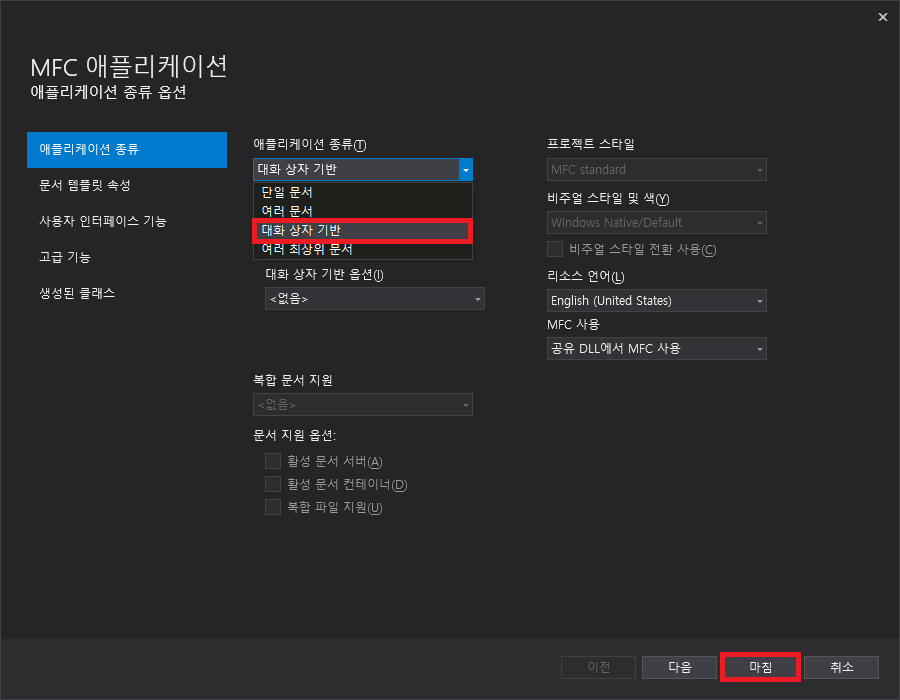Open the 프로젝트 스타일 dropdown
The width and height of the screenshot is (900, 700).
(656, 169)
